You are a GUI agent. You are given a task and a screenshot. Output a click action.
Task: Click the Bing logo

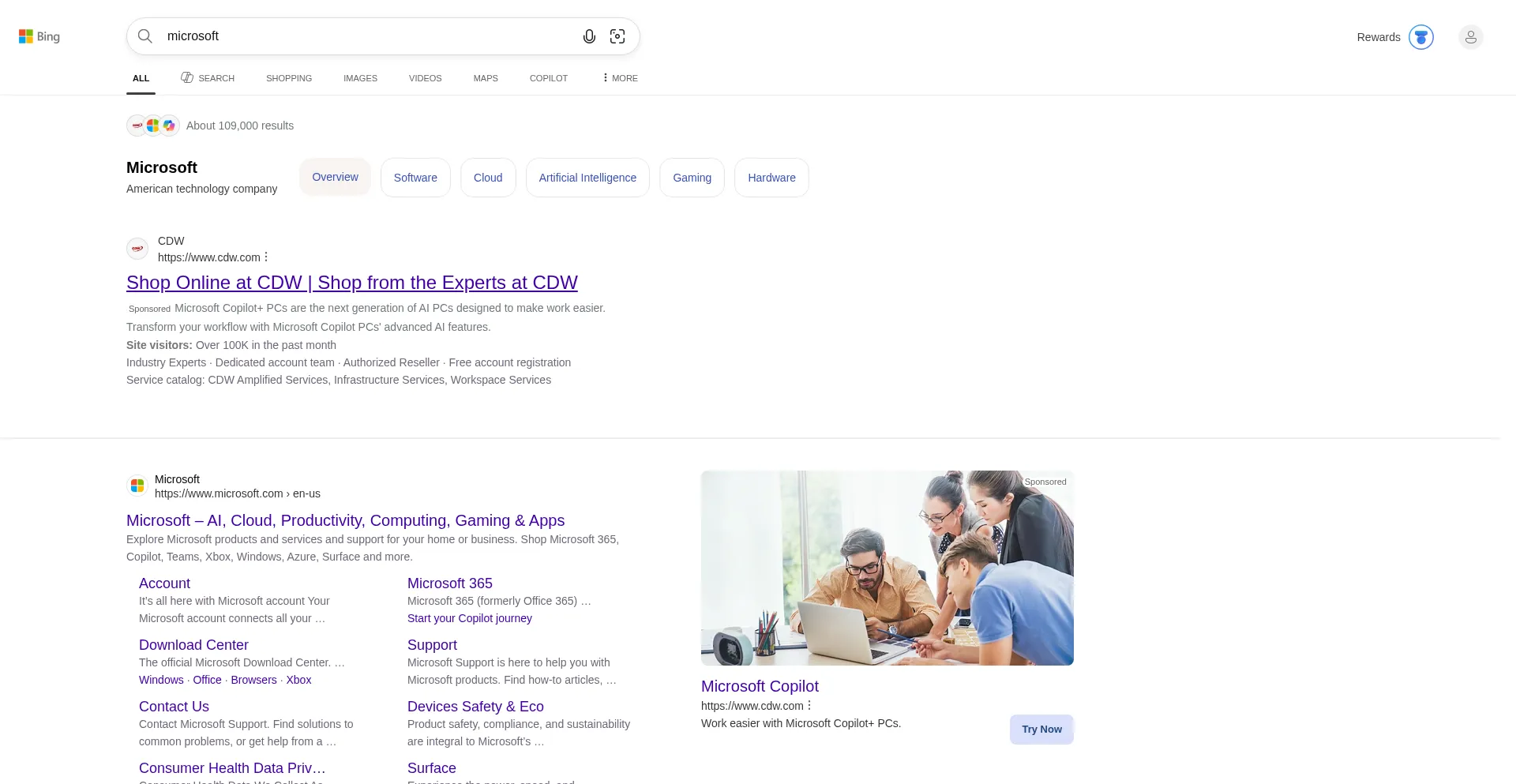pyautogui.click(x=39, y=36)
